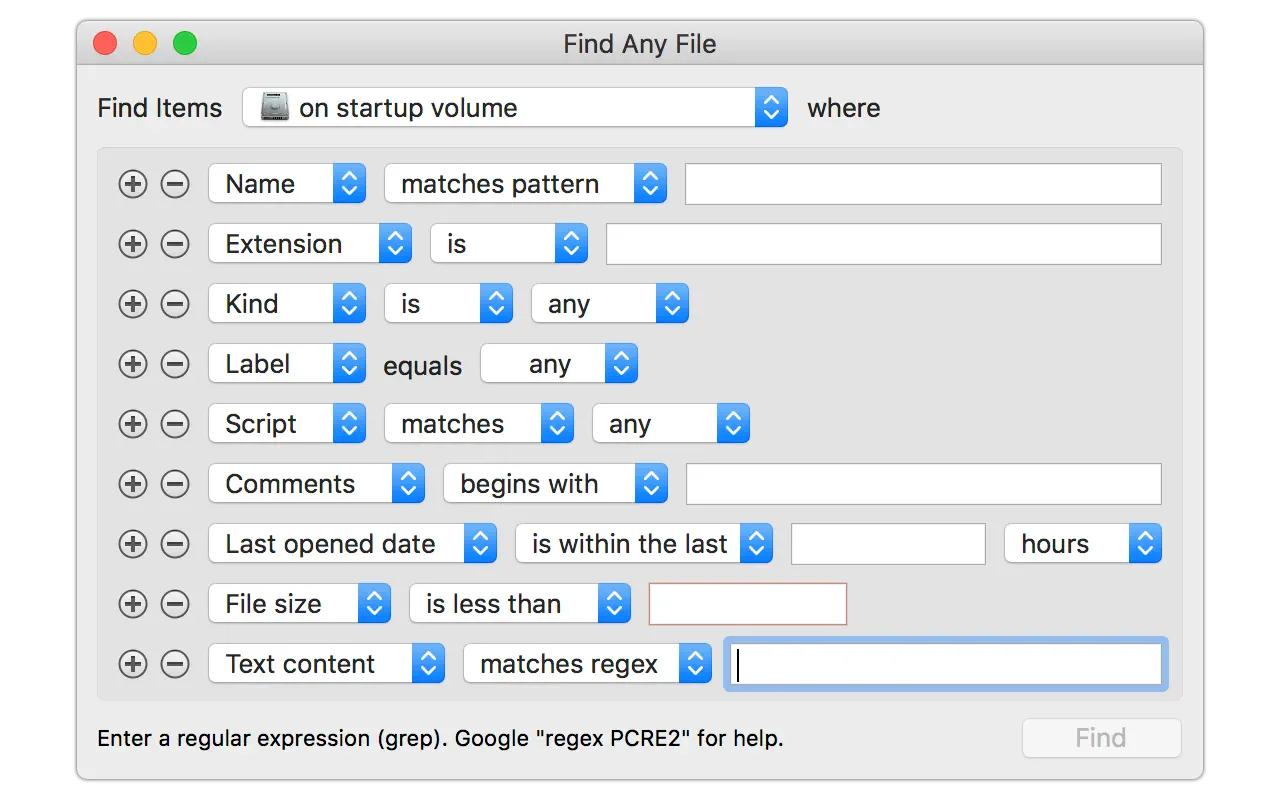The height and width of the screenshot is (800, 1280).
Task: Remove the Label rule row
Action: 175,364
